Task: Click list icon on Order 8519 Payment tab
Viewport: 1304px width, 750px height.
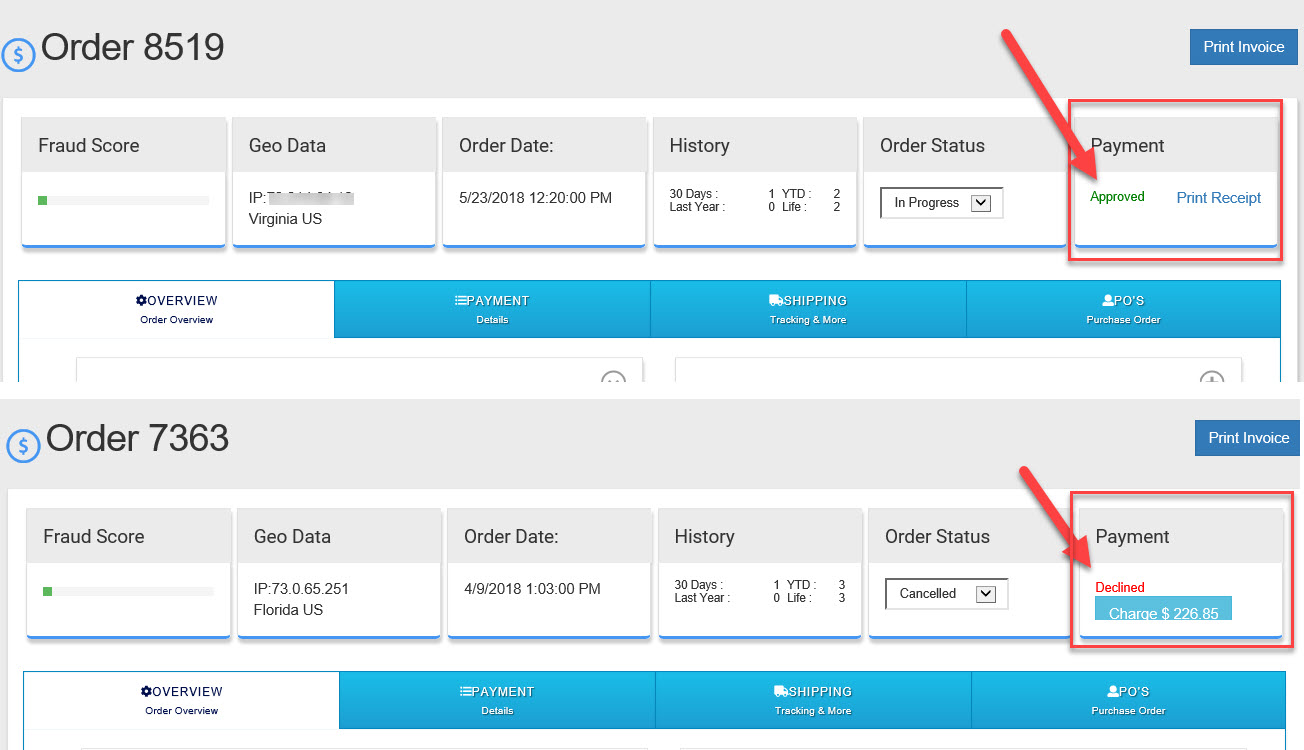Action: (460, 300)
